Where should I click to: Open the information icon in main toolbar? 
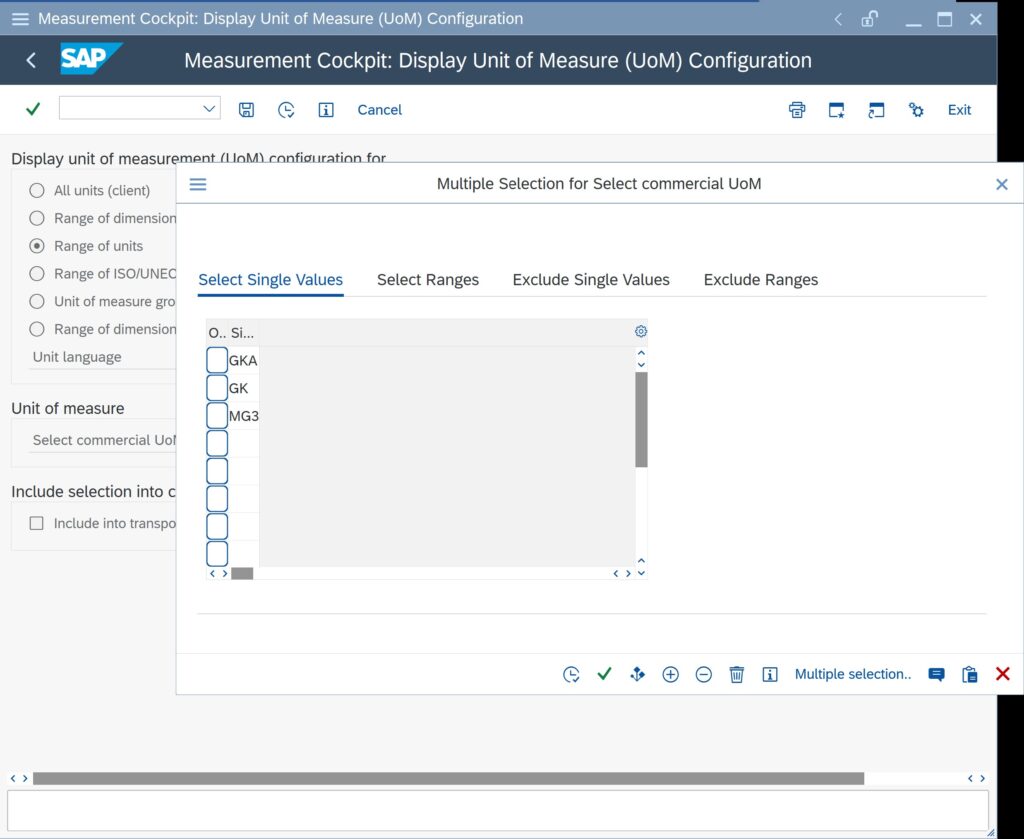click(326, 110)
